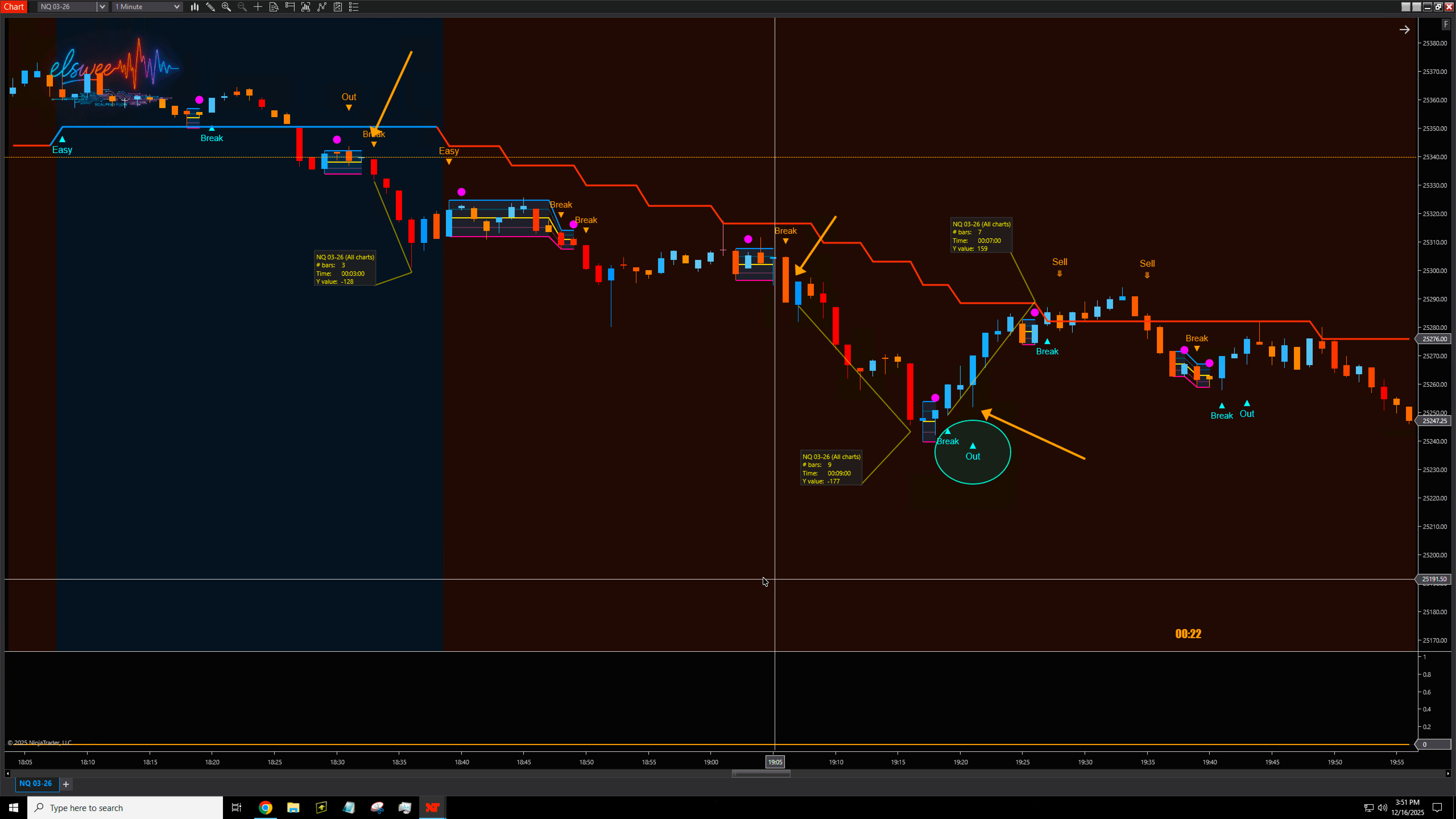This screenshot has height=819, width=1456.
Task: Click the 9 bars -177 ruler info box
Action: pos(831,469)
